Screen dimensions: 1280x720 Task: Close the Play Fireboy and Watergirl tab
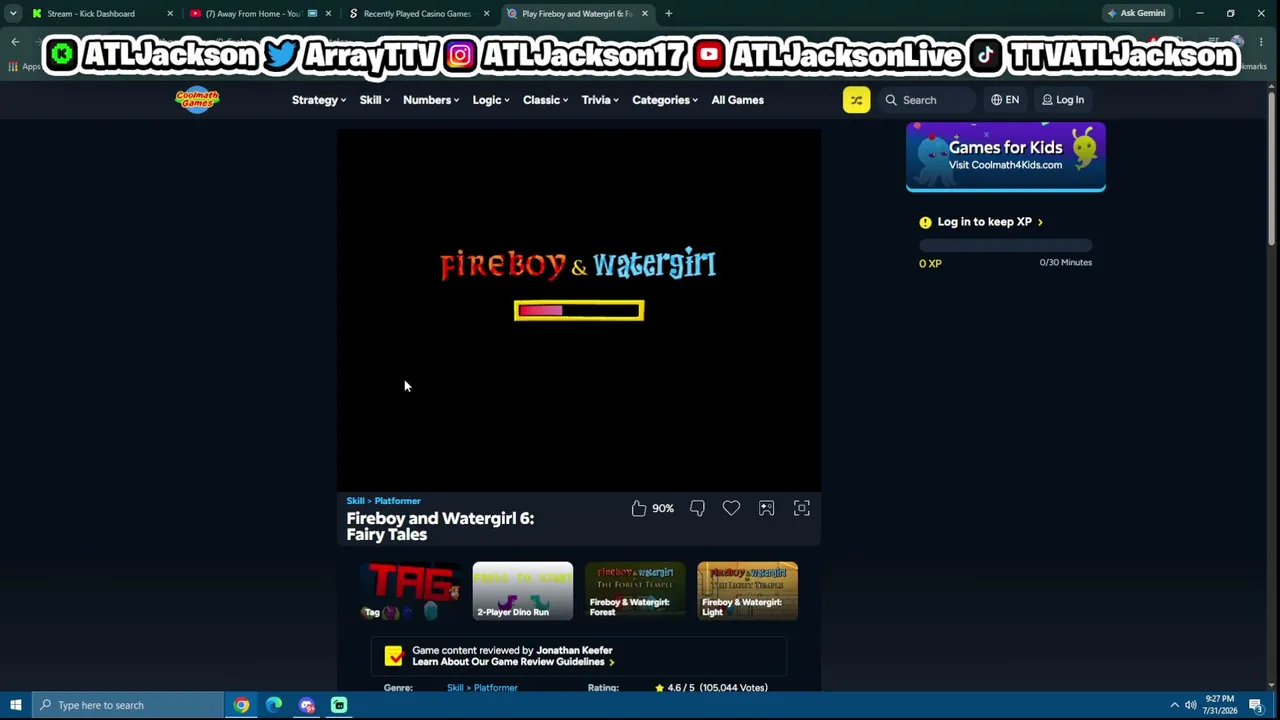pyautogui.click(x=644, y=13)
